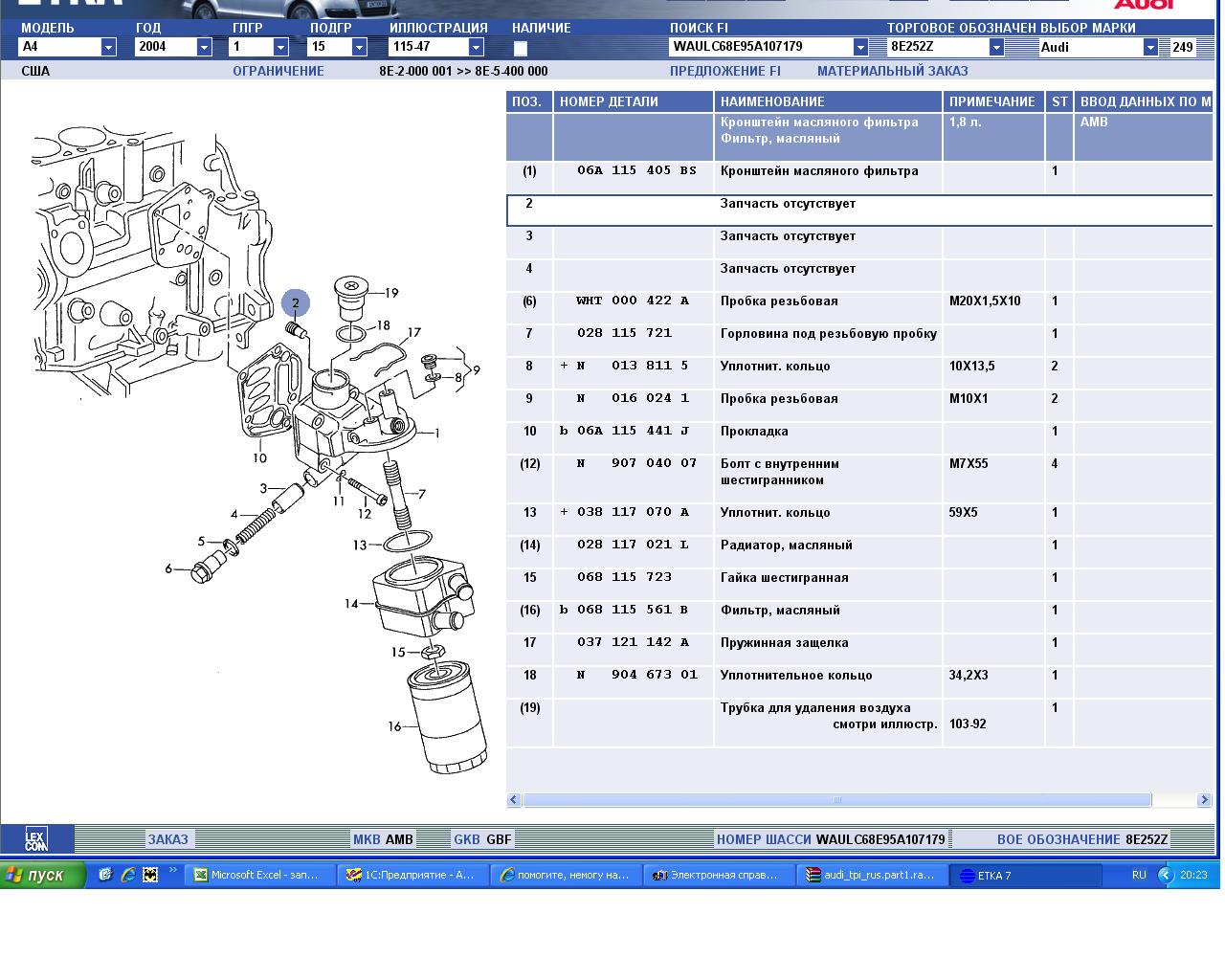The image size is (1225, 980).
Task: Click the show desktop quick launch icon
Action: [x=105, y=875]
